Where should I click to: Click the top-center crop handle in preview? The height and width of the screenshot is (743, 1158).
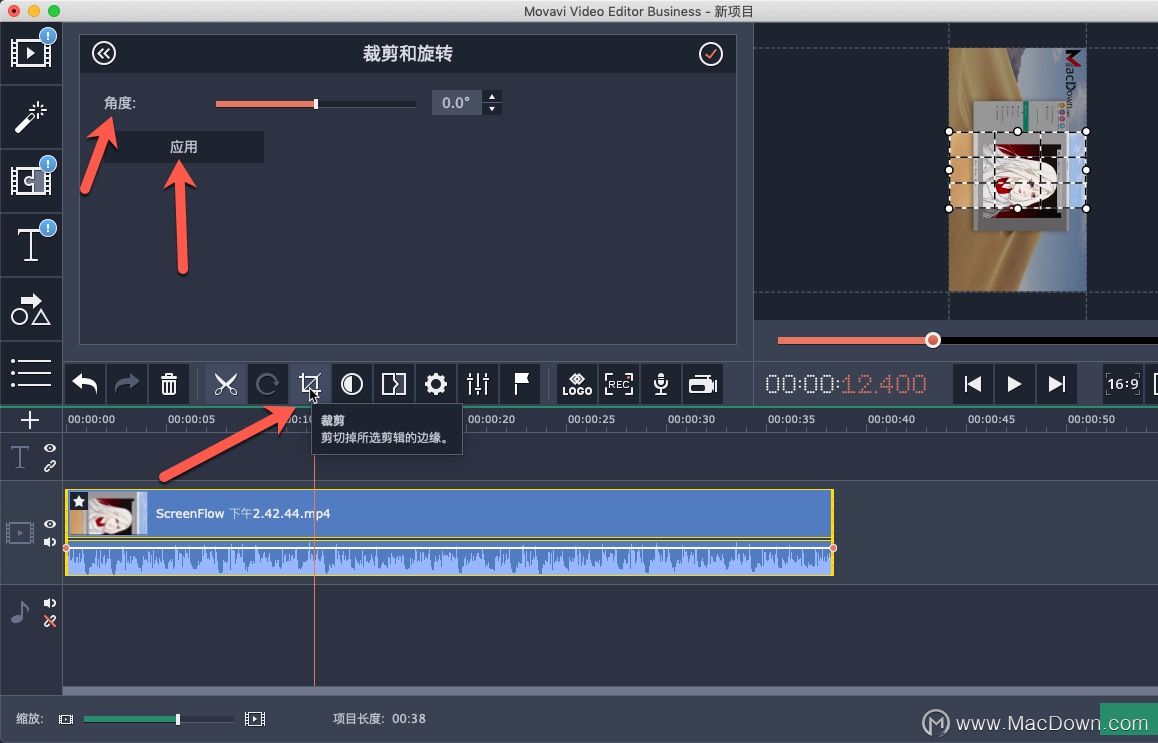point(1018,131)
